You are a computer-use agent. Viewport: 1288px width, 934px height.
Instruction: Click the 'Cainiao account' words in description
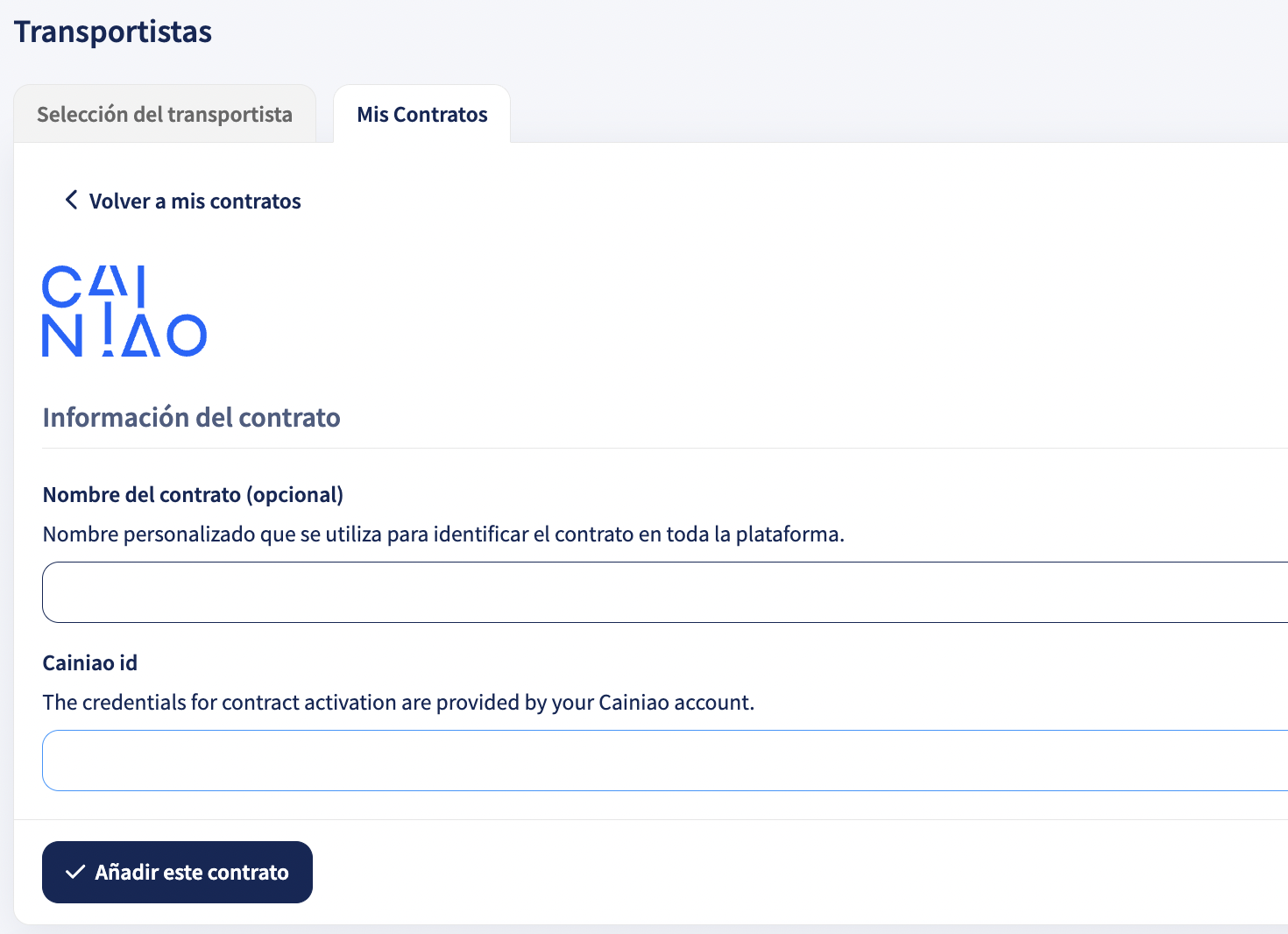point(675,703)
